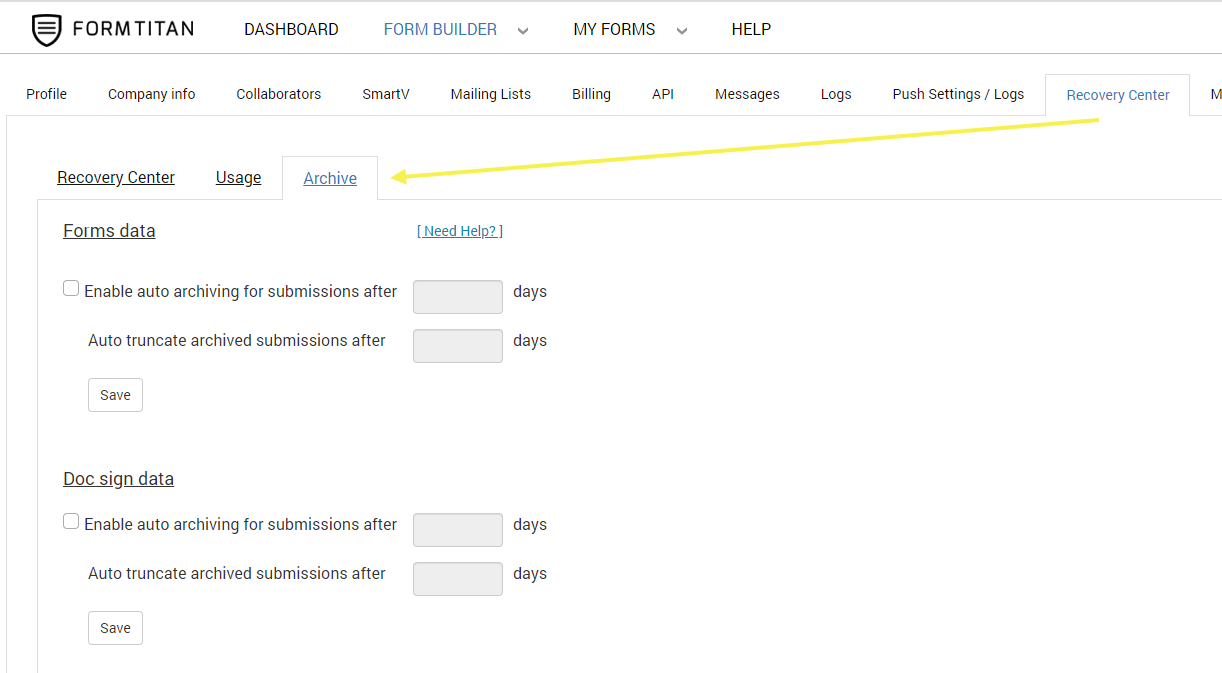1222x673 pixels.
Task: Click Doc sign auto truncate days field
Action: pos(457,579)
